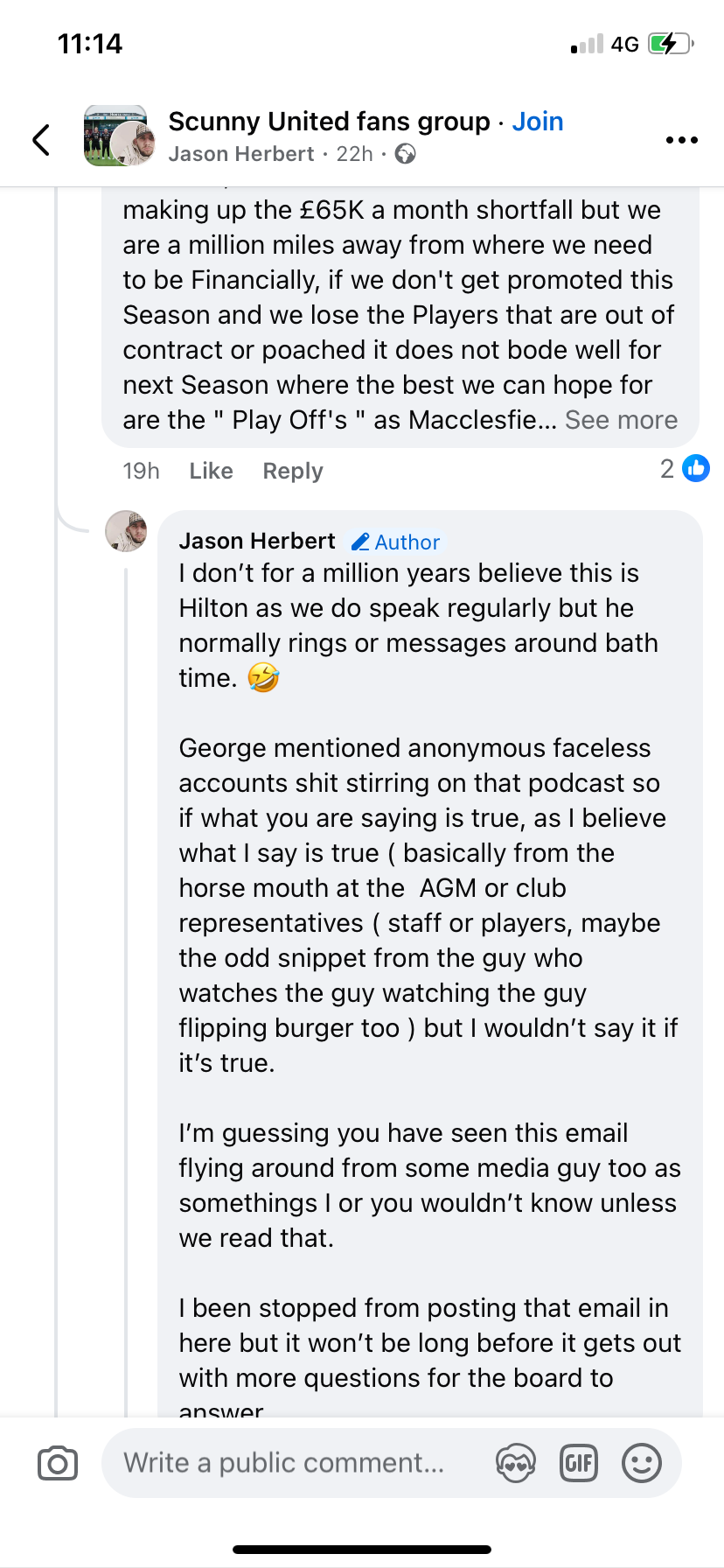
Task: Open Scunny United fans group page
Action: 329,122
